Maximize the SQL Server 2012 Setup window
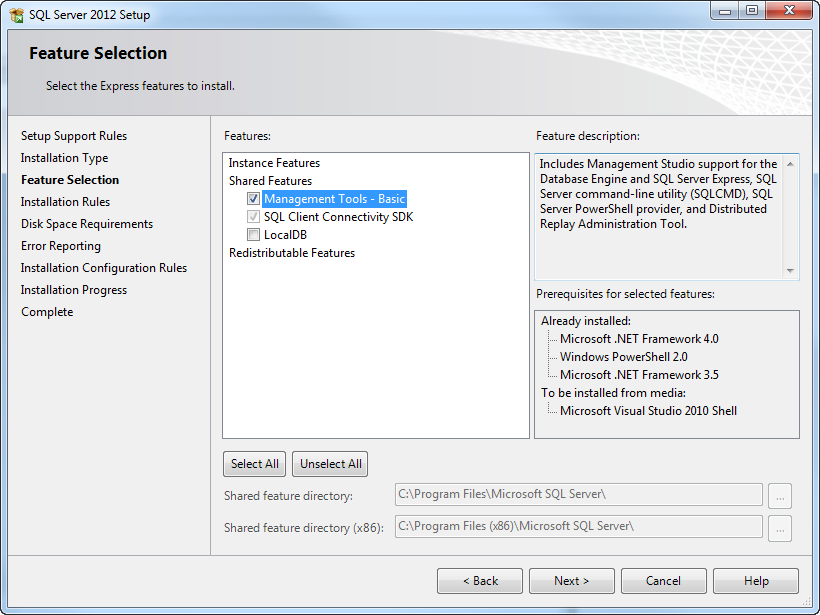This screenshot has height=615, width=820. coord(751,11)
